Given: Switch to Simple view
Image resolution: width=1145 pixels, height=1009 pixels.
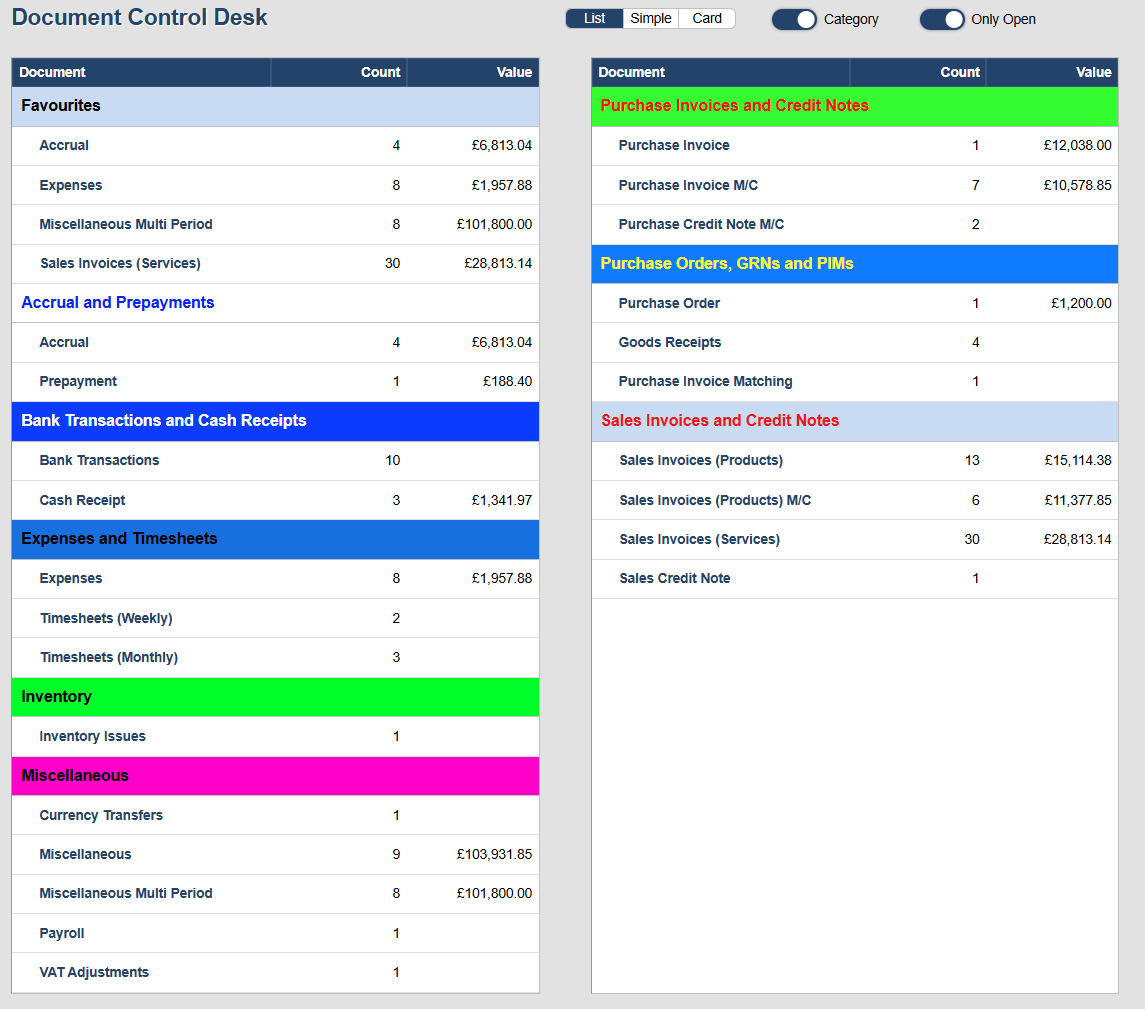Looking at the screenshot, I should point(651,19).
